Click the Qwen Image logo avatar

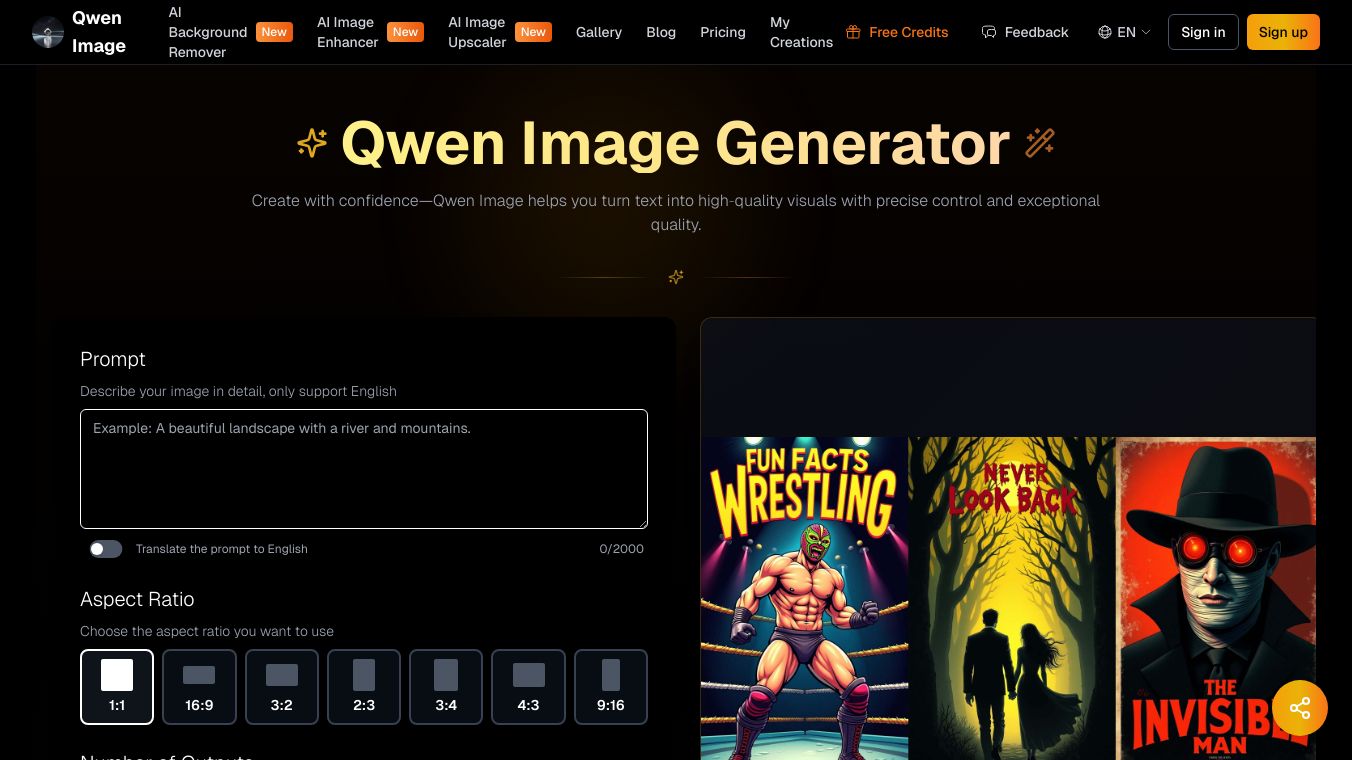(47, 32)
